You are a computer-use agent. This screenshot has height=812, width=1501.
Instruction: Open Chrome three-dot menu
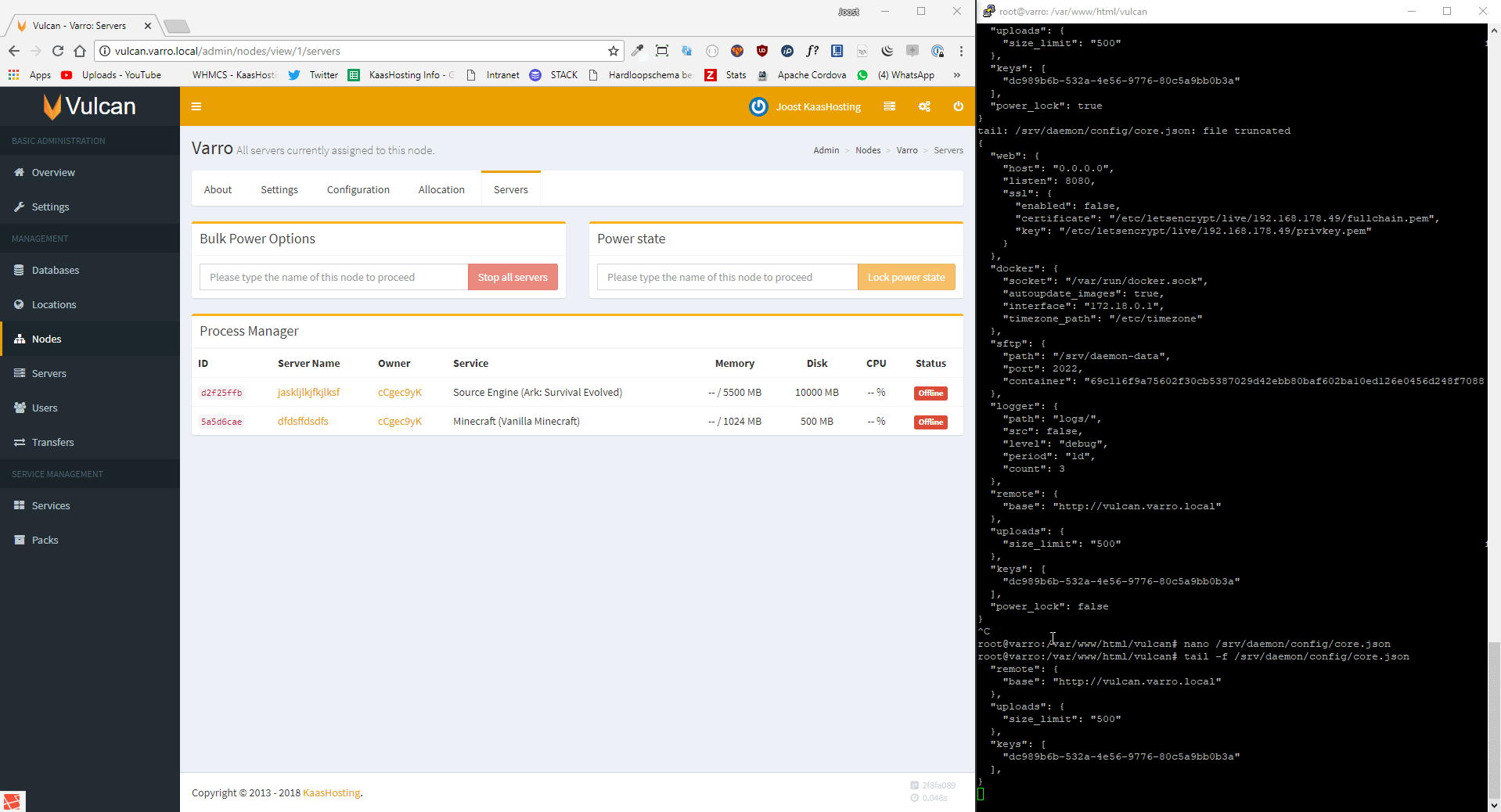tap(961, 51)
